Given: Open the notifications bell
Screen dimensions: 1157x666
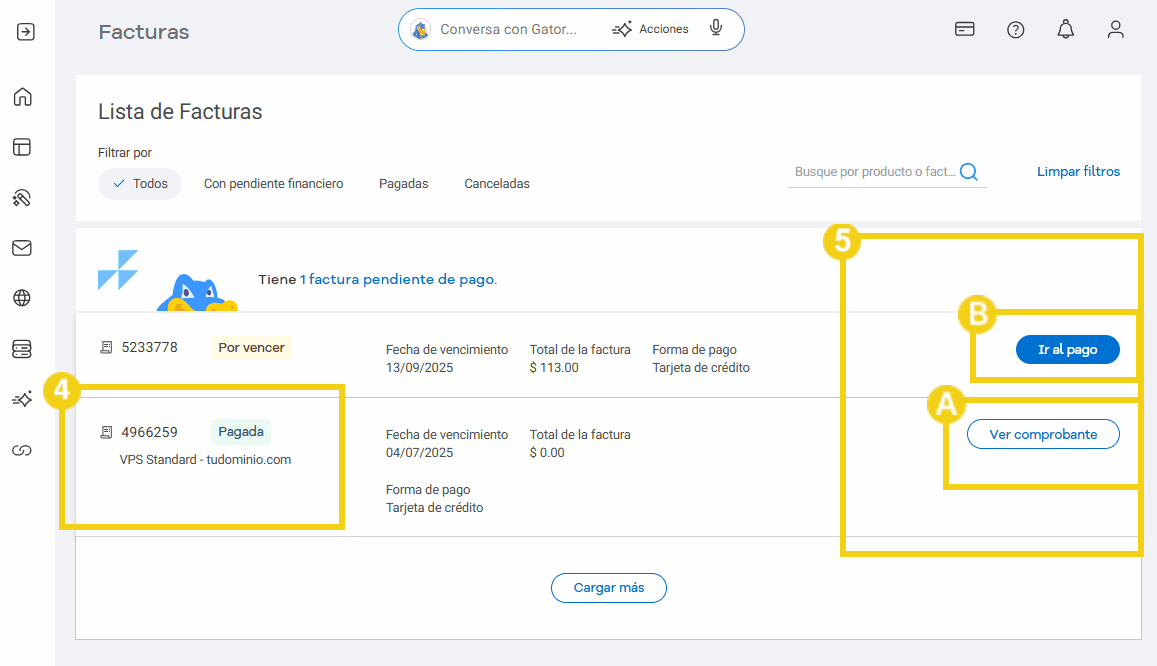Looking at the screenshot, I should (1065, 30).
